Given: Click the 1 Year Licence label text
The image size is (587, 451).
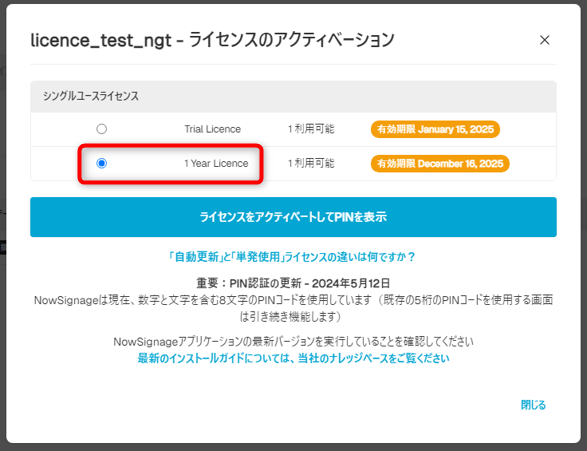Looking at the screenshot, I should [216, 164].
